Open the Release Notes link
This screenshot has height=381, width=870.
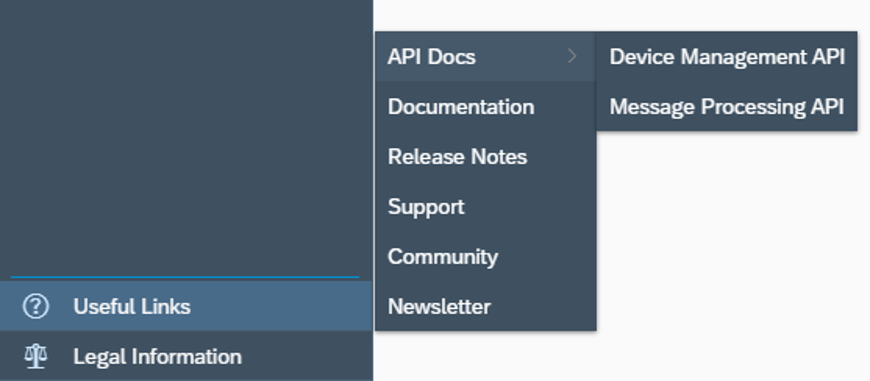[485, 156]
